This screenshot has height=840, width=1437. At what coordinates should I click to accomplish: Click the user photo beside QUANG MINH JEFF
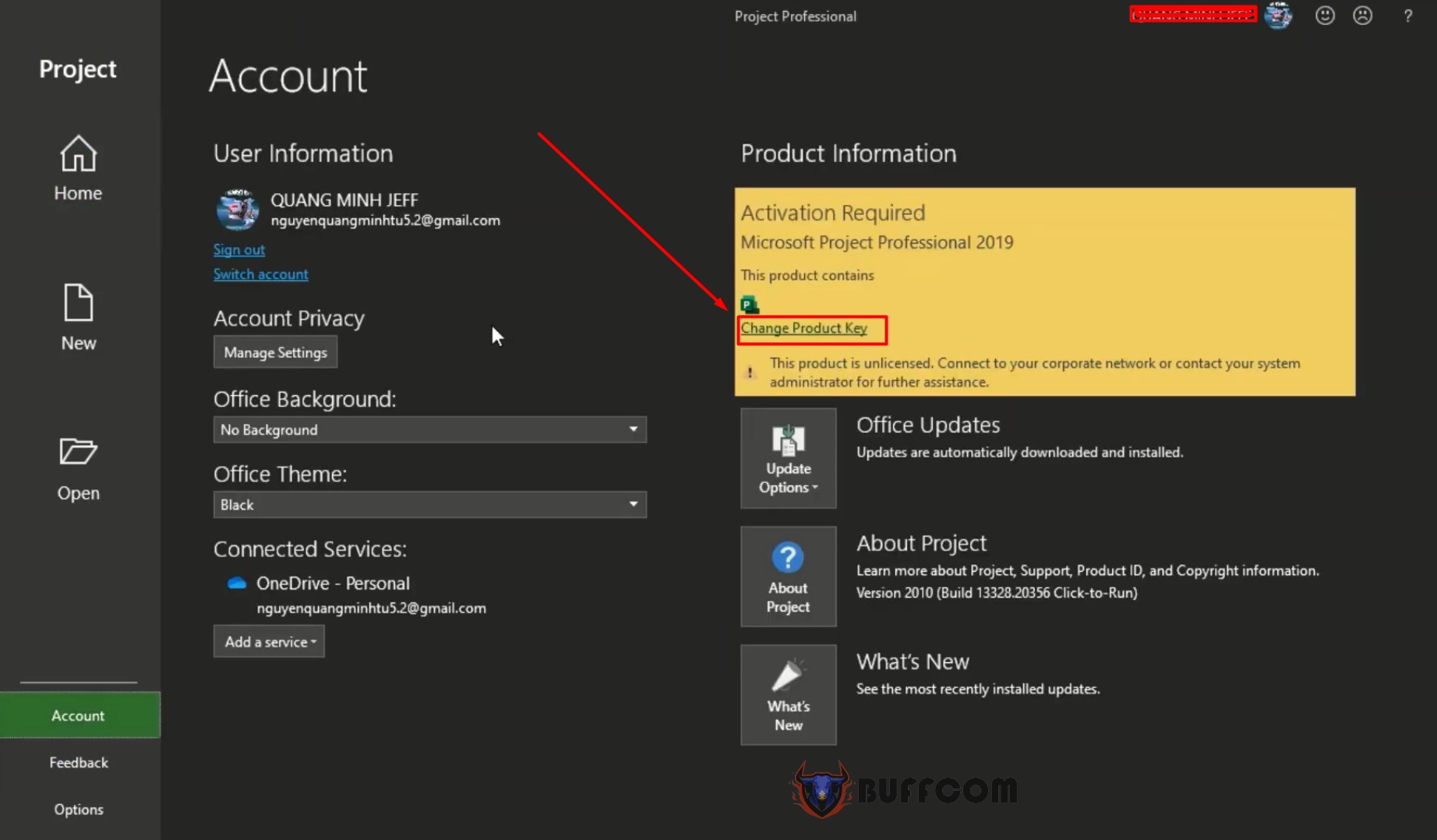(237, 209)
